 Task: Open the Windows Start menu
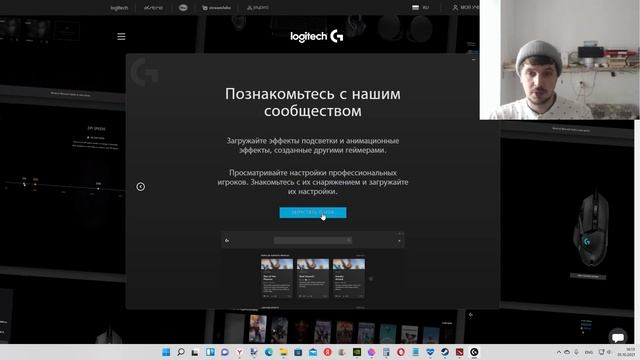(x=166, y=352)
